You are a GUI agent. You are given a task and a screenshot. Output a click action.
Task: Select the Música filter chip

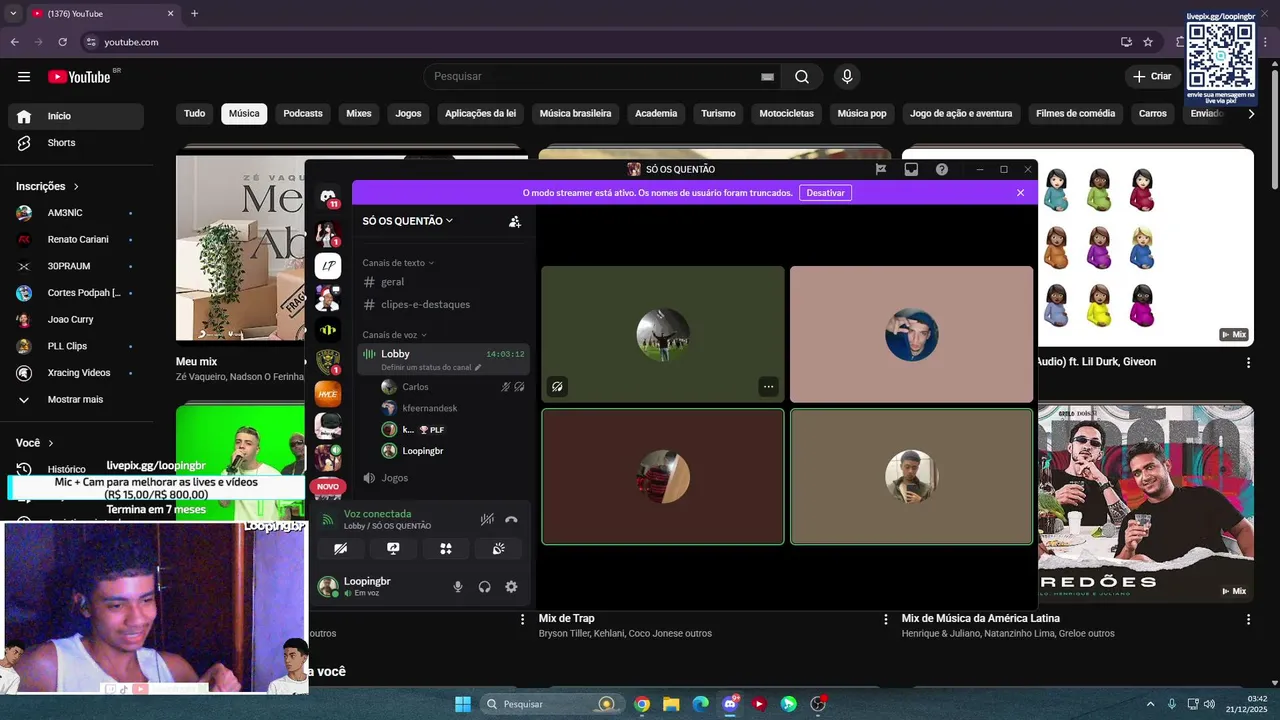[244, 113]
